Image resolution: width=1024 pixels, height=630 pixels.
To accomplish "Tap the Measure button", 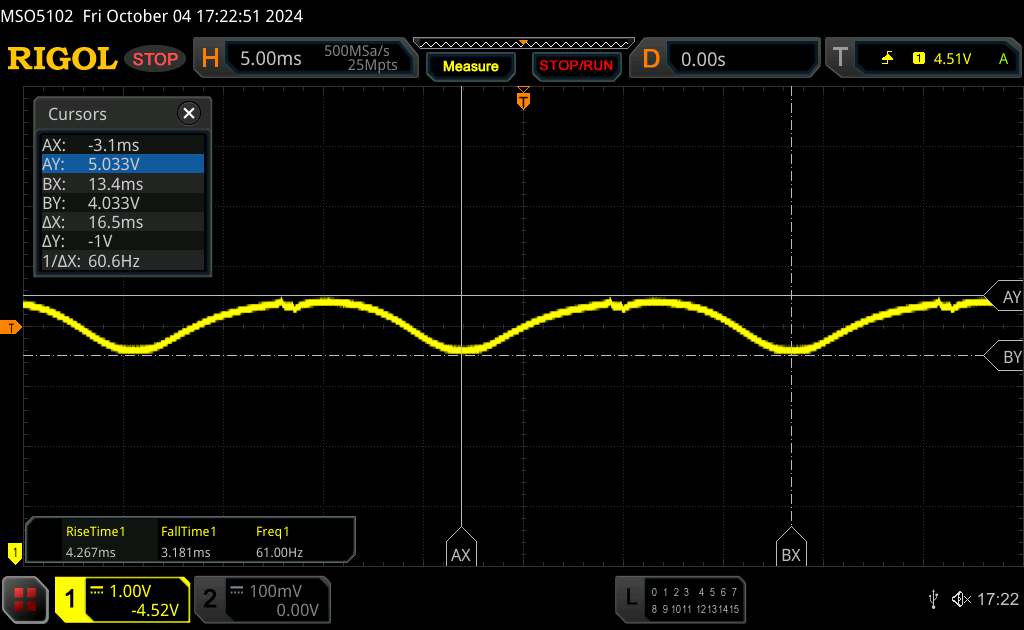I will (x=471, y=66).
